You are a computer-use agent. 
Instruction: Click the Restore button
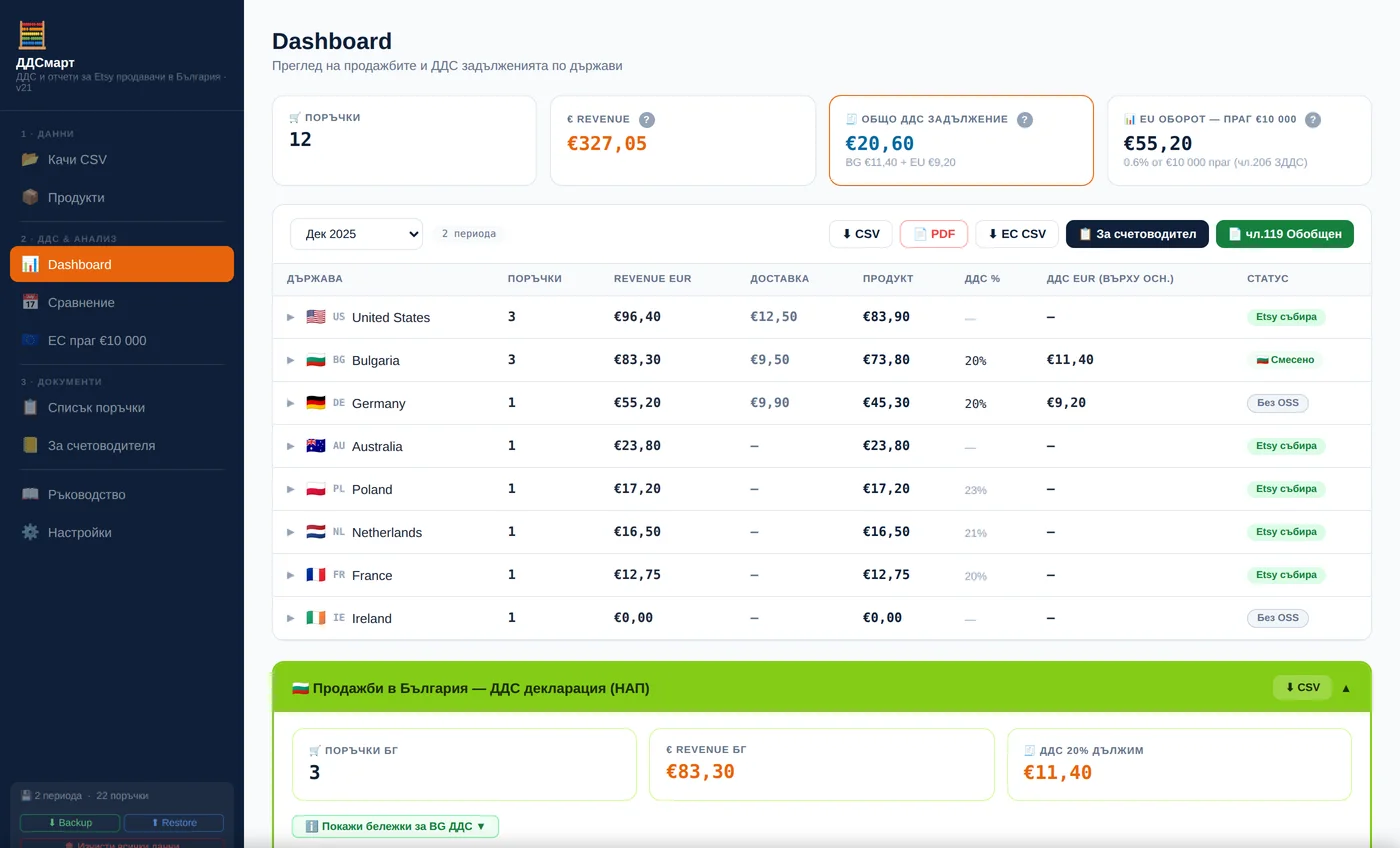click(x=174, y=823)
